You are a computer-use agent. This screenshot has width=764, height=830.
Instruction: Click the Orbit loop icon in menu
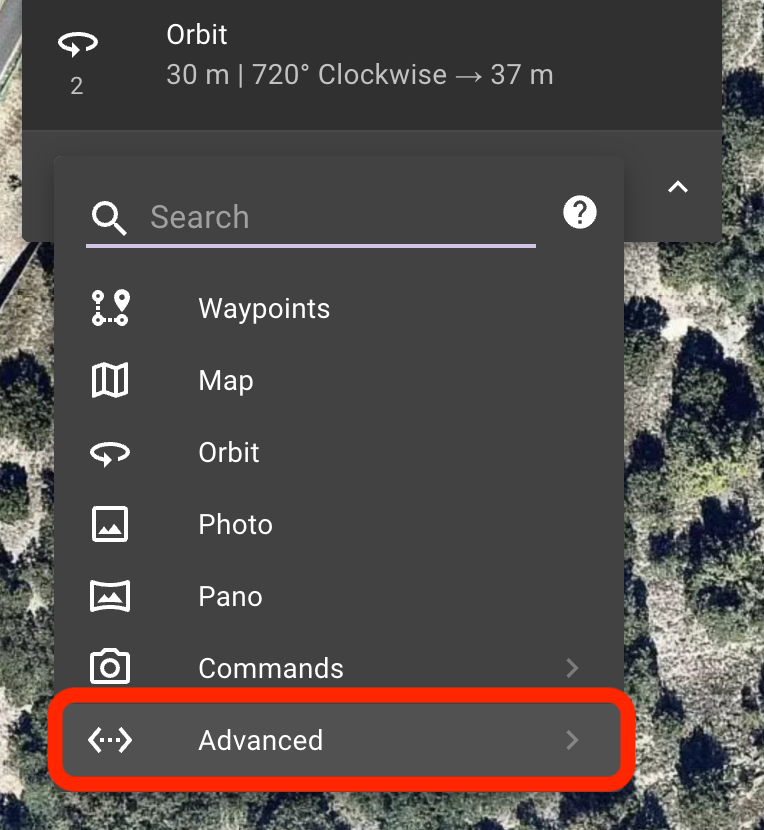[110, 453]
